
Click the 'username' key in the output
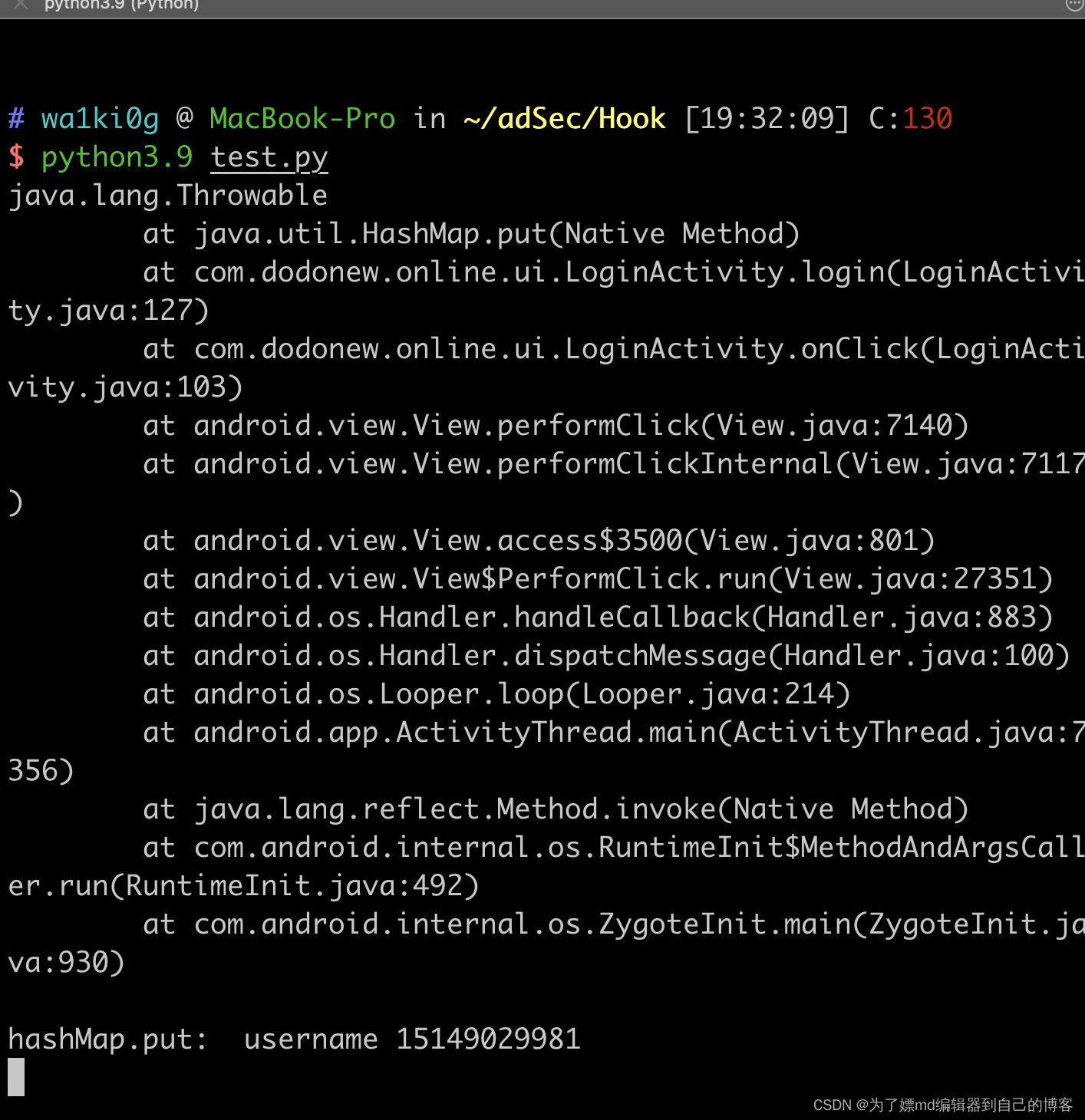pyautogui.click(x=311, y=1039)
